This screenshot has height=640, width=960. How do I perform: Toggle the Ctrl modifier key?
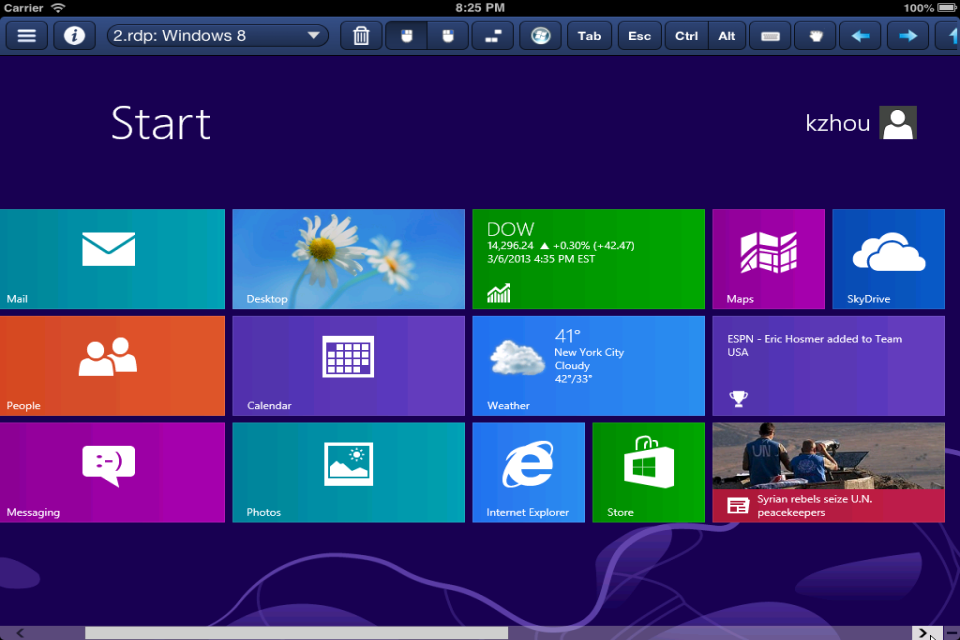pyautogui.click(x=686, y=36)
